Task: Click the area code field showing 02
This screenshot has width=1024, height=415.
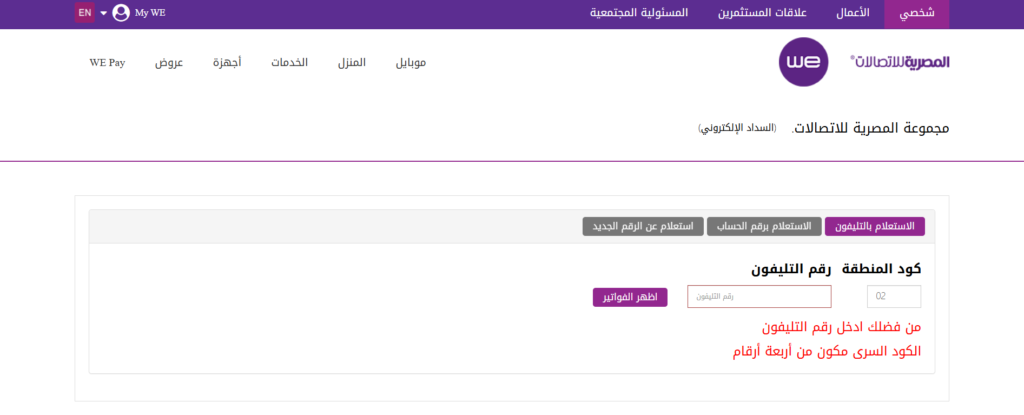Action: 894,296
